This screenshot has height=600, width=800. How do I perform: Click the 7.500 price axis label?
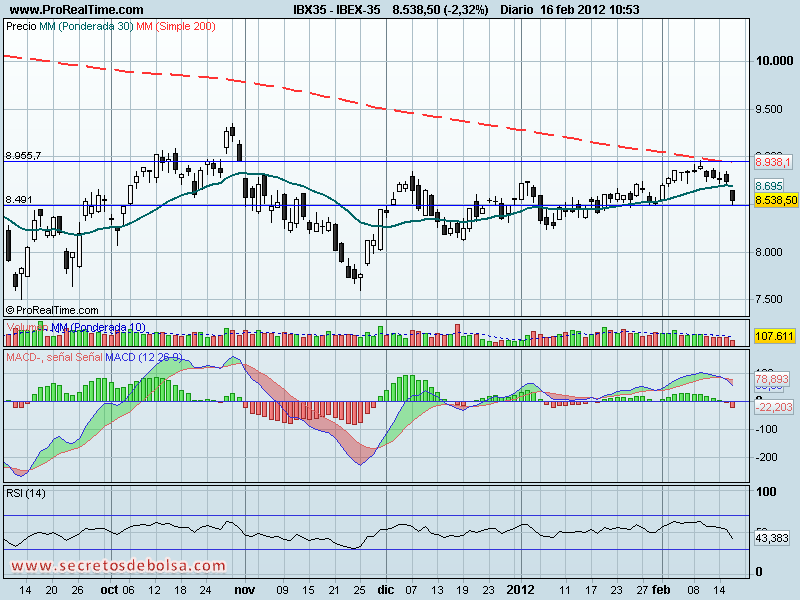point(769,299)
